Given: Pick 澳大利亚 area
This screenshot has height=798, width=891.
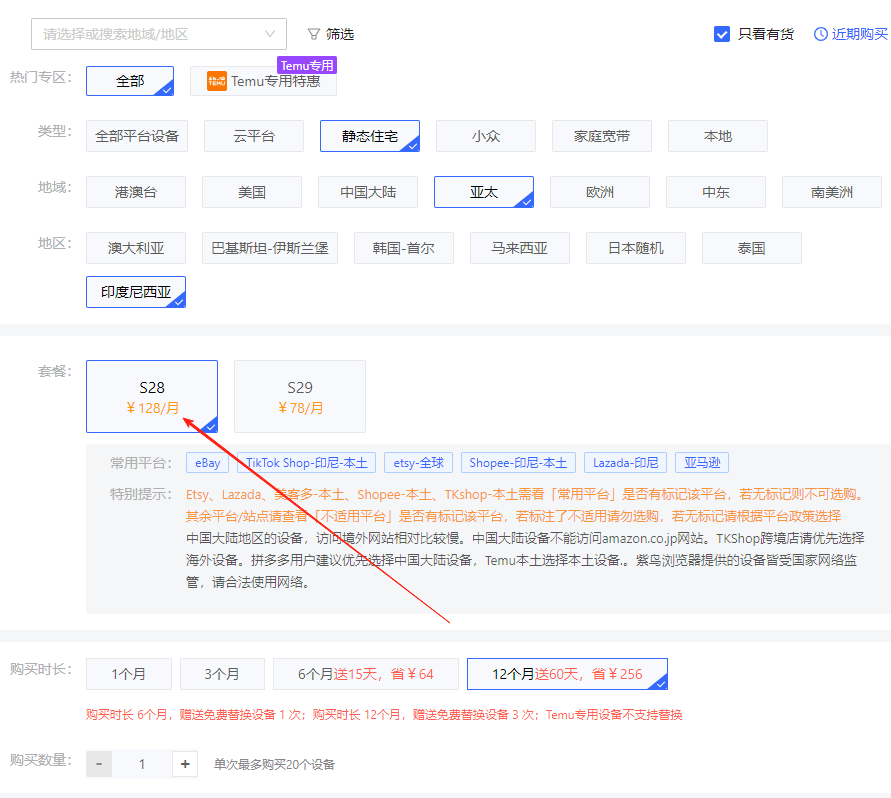Looking at the screenshot, I should coord(136,248).
